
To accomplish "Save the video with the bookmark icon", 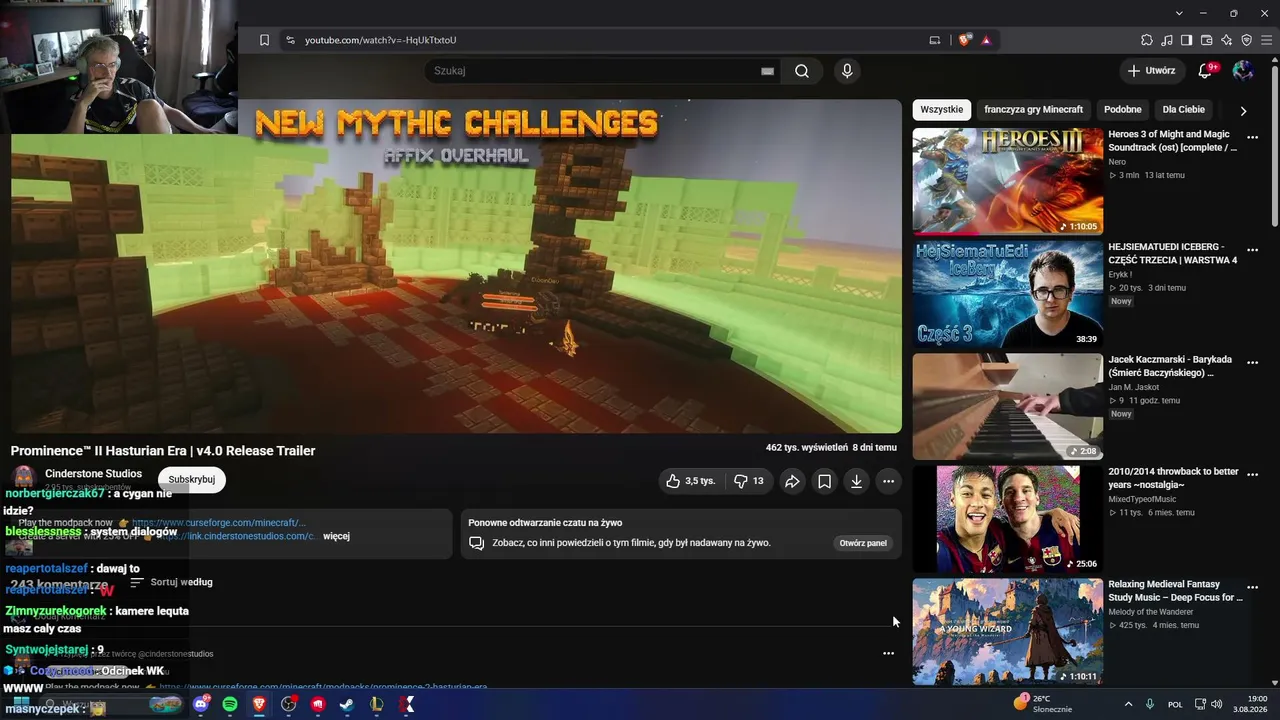I will [824, 481].
